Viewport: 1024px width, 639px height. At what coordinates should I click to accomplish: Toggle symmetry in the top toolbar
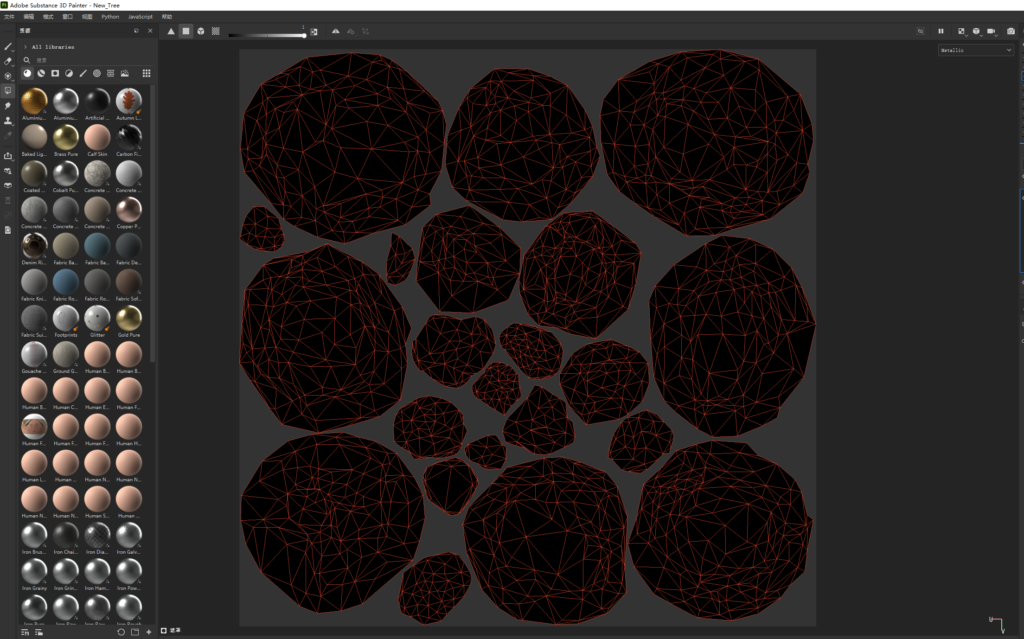point(336,31)
